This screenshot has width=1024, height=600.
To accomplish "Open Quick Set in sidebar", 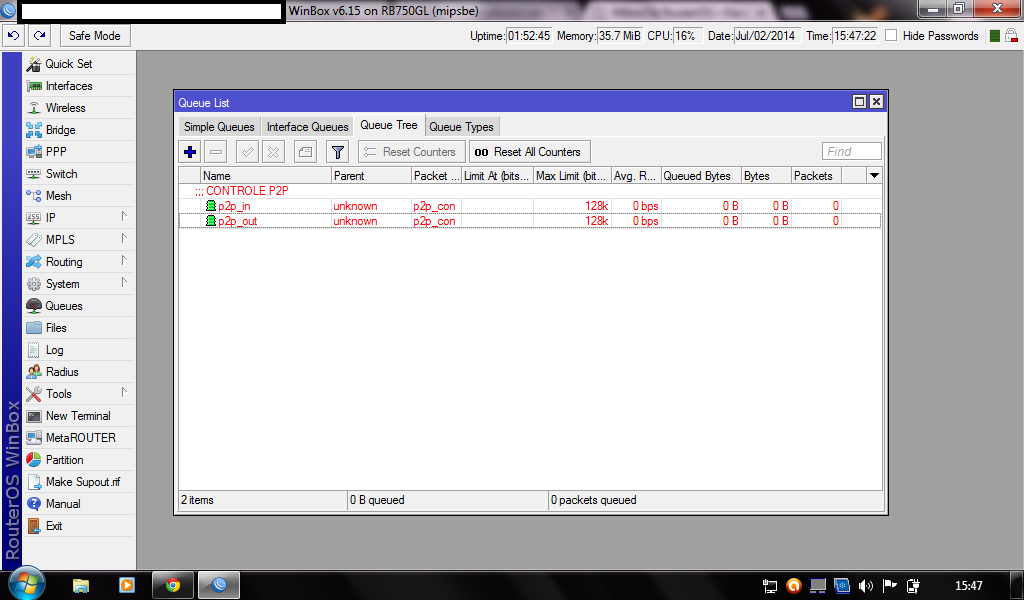I will [79, 64].
